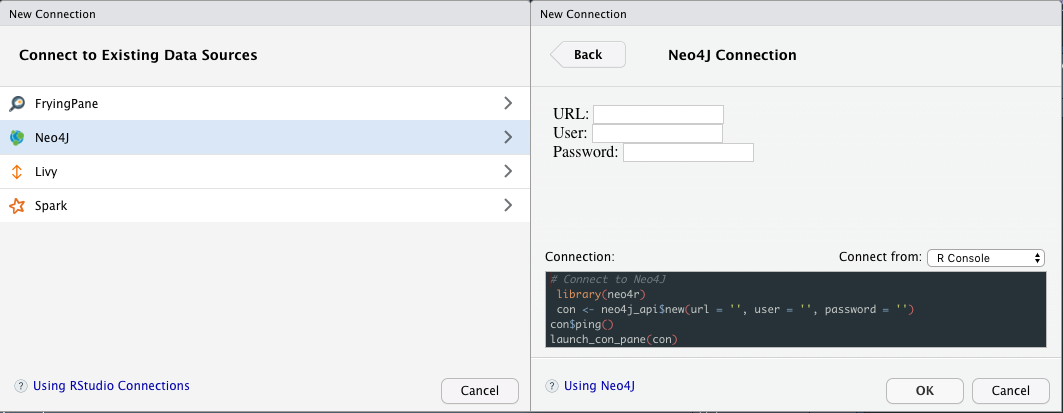Viewport: 1063px width, 413px height.
Task: Open the Using Neo4J help link
Action: coord(600,386)
